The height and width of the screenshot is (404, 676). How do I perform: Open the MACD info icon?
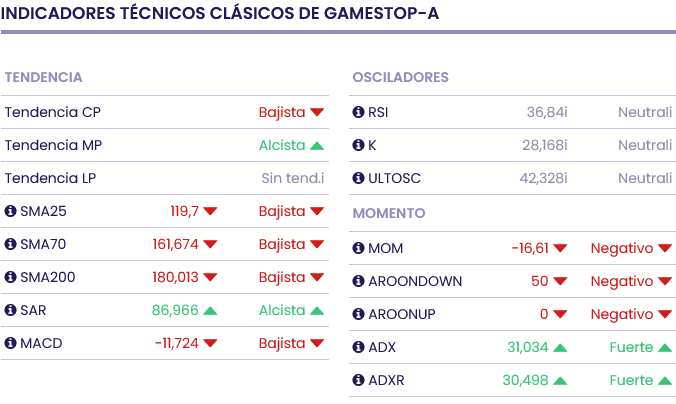tap(11, 343)
